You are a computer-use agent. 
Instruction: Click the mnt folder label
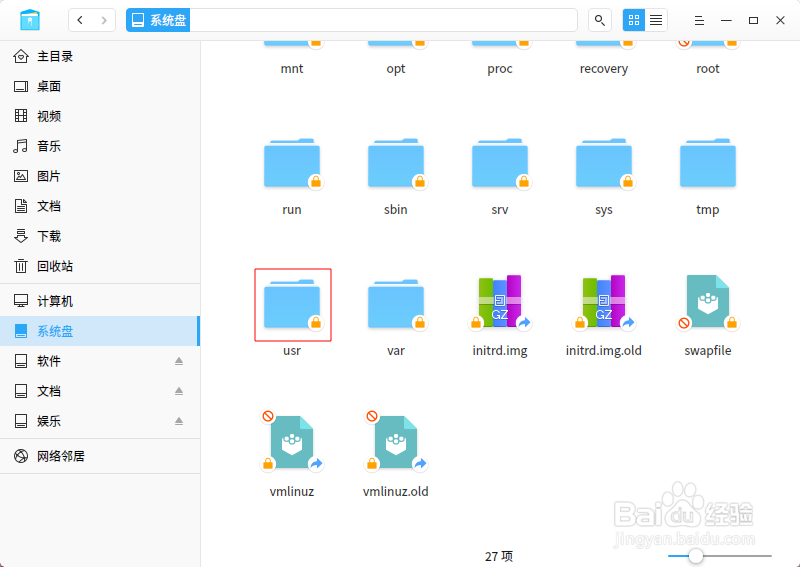coord(292,69)
